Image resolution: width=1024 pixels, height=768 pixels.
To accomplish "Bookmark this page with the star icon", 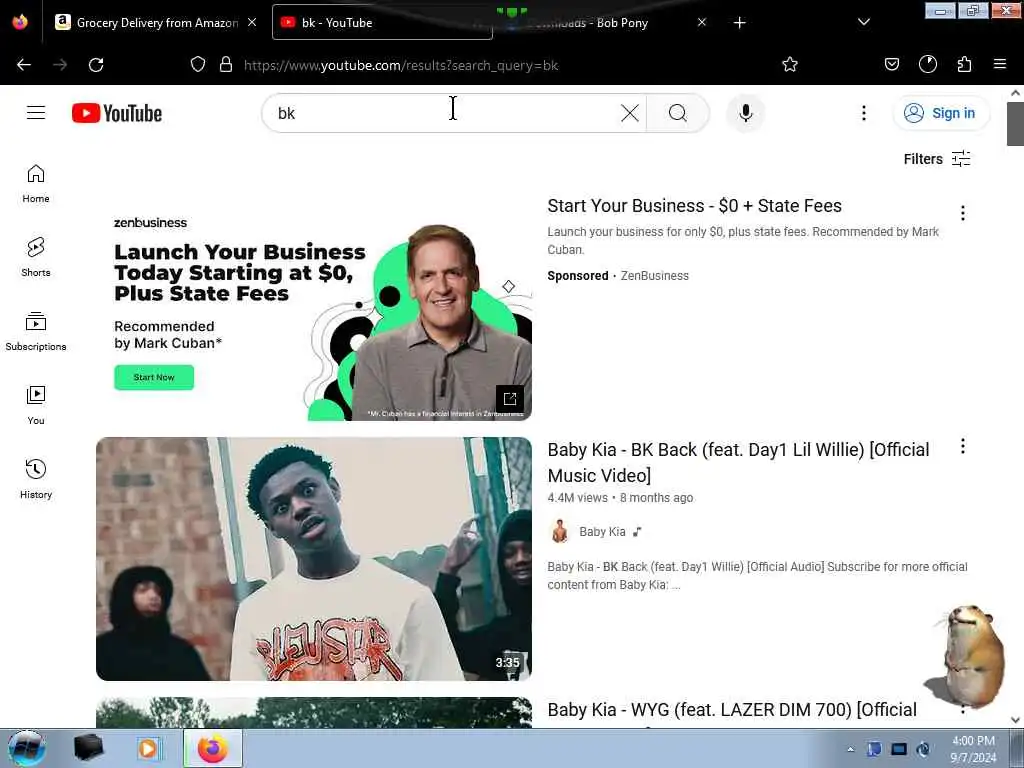I will pyautogui.click(x=790, y=64).
